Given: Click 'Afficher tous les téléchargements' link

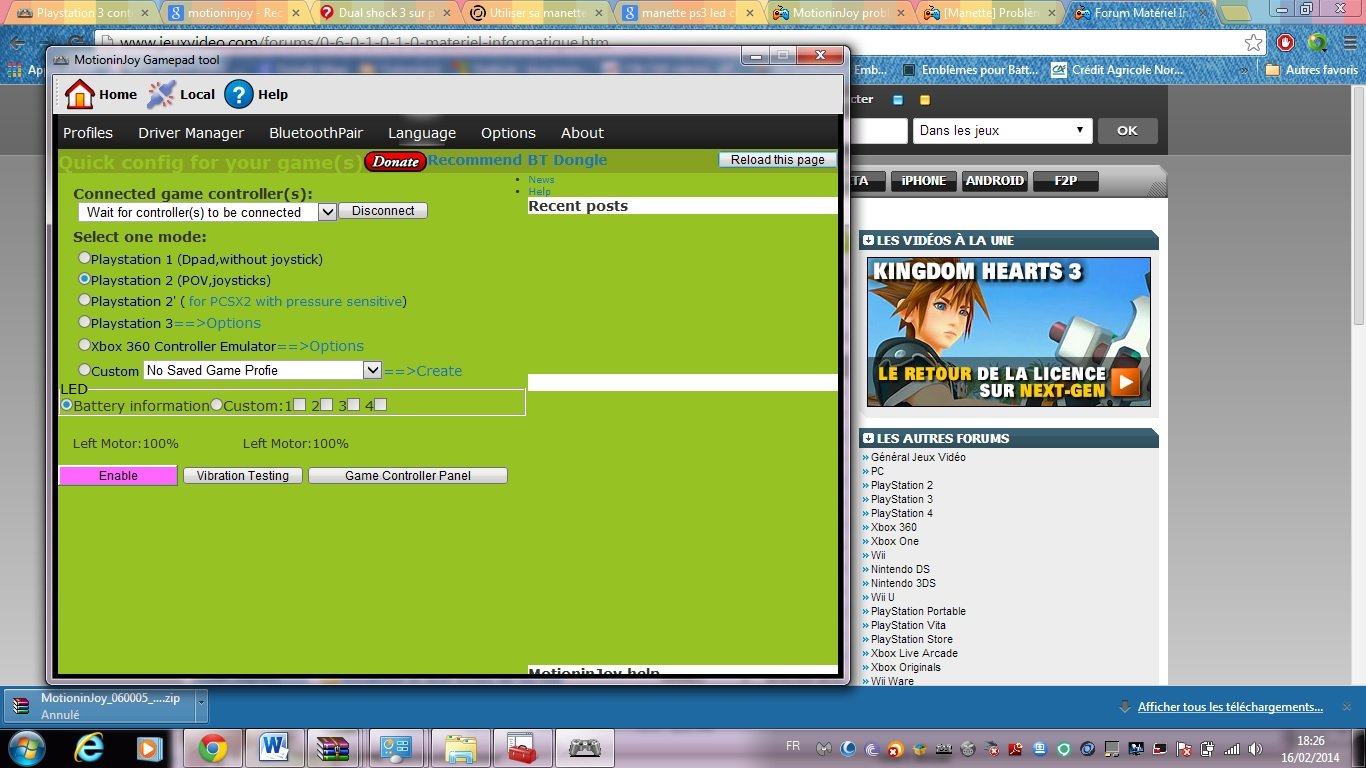Looking at the screenshot, I should (1230, 707).
